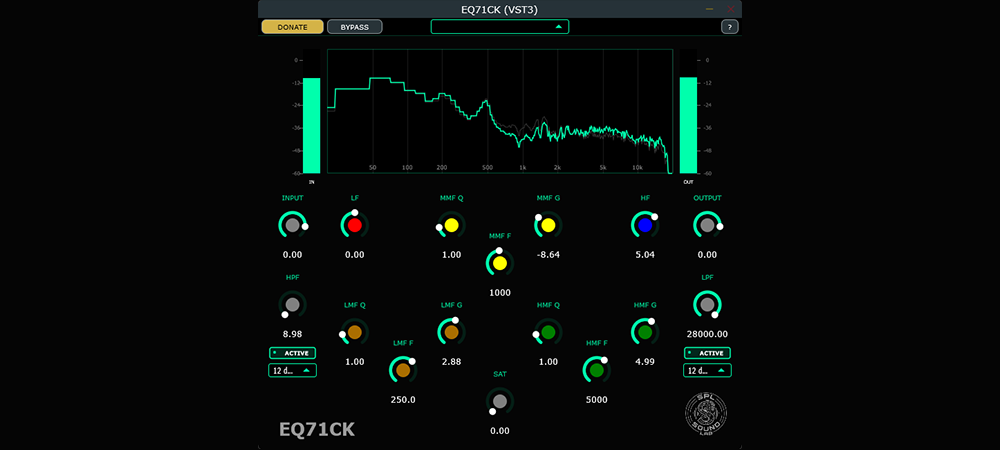Click the green HMF Q knob
1000x450 pixels.
548,332
